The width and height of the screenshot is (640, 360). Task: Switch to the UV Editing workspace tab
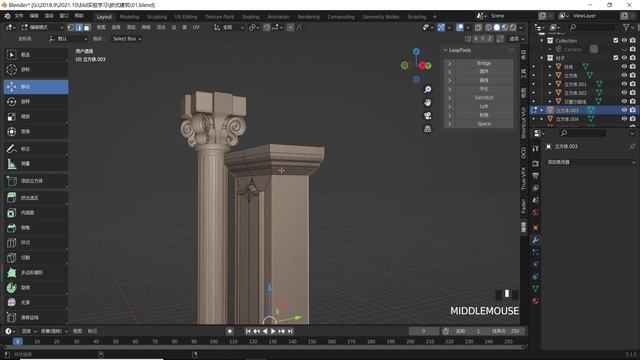pos(186,17)
